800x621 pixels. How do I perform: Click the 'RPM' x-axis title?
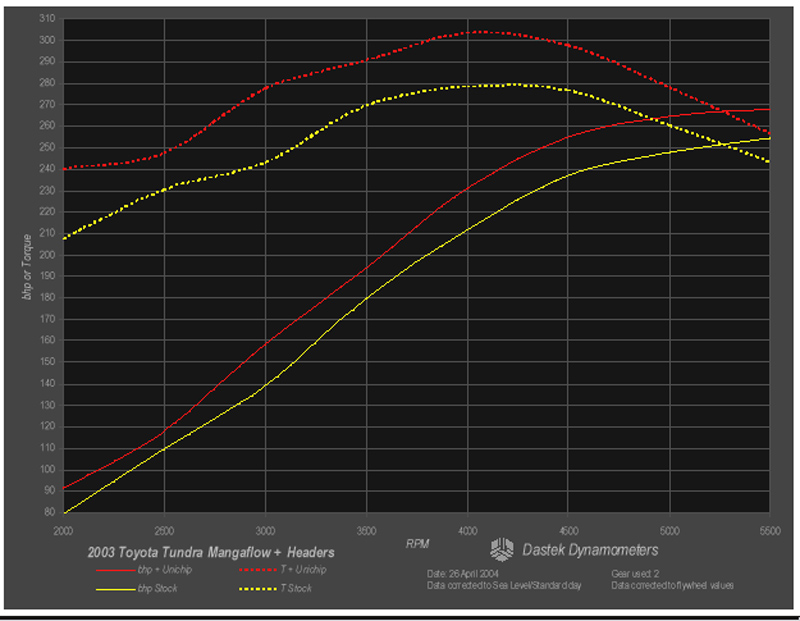pyautogui.click(x=417, y=544)
